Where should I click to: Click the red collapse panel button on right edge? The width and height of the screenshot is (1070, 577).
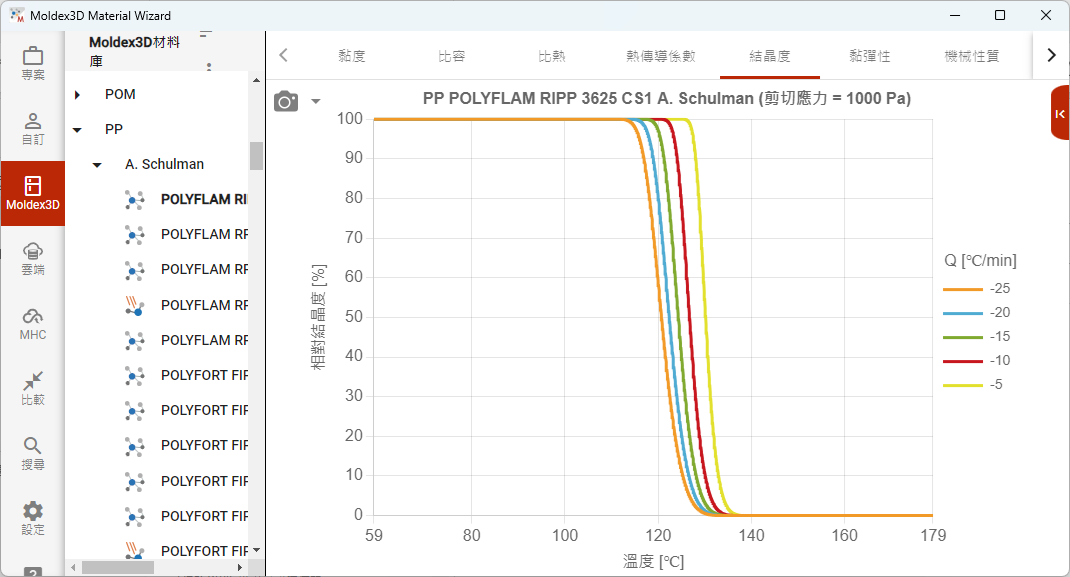click(x=1059, y=112)
